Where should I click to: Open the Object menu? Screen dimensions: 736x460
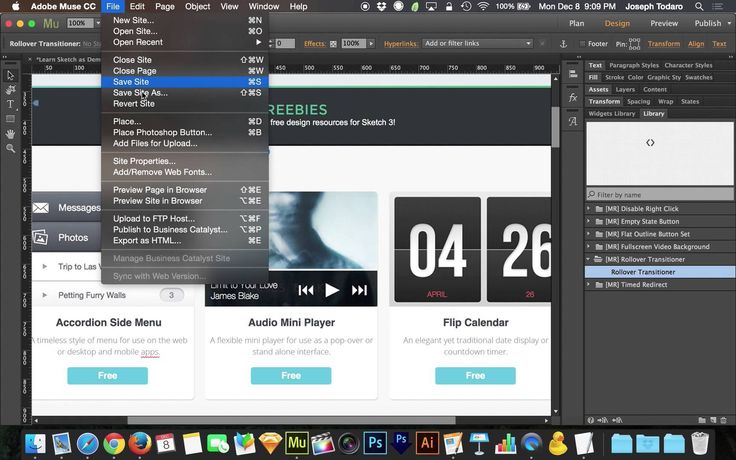pyautogui.click(x=197, y=7)
